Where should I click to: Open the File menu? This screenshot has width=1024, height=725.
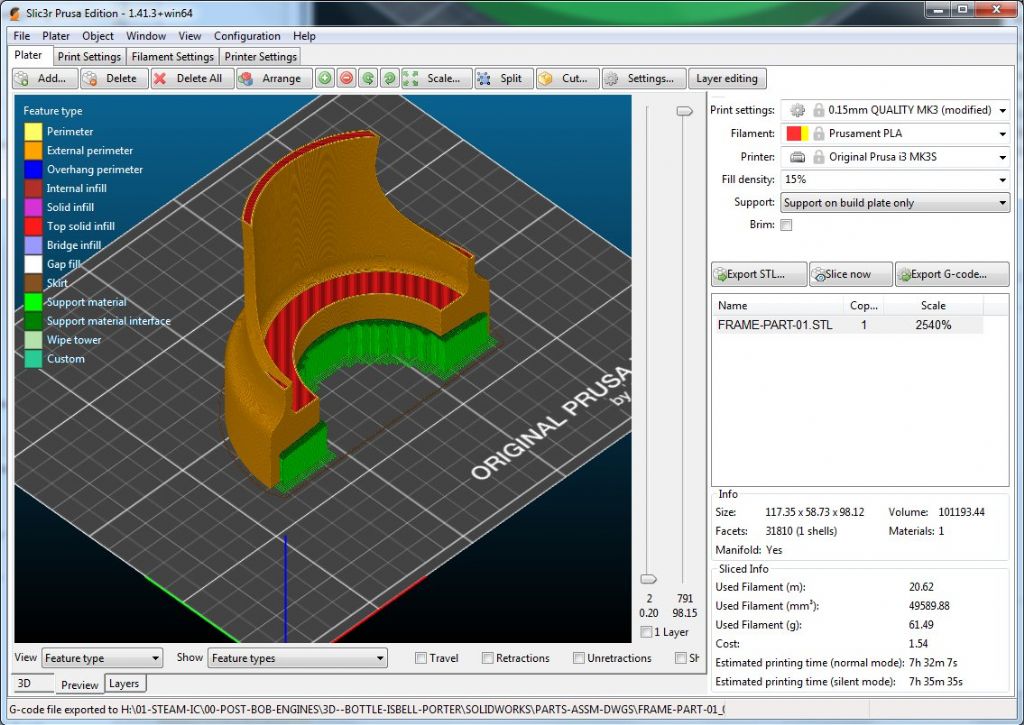(22, 36)
